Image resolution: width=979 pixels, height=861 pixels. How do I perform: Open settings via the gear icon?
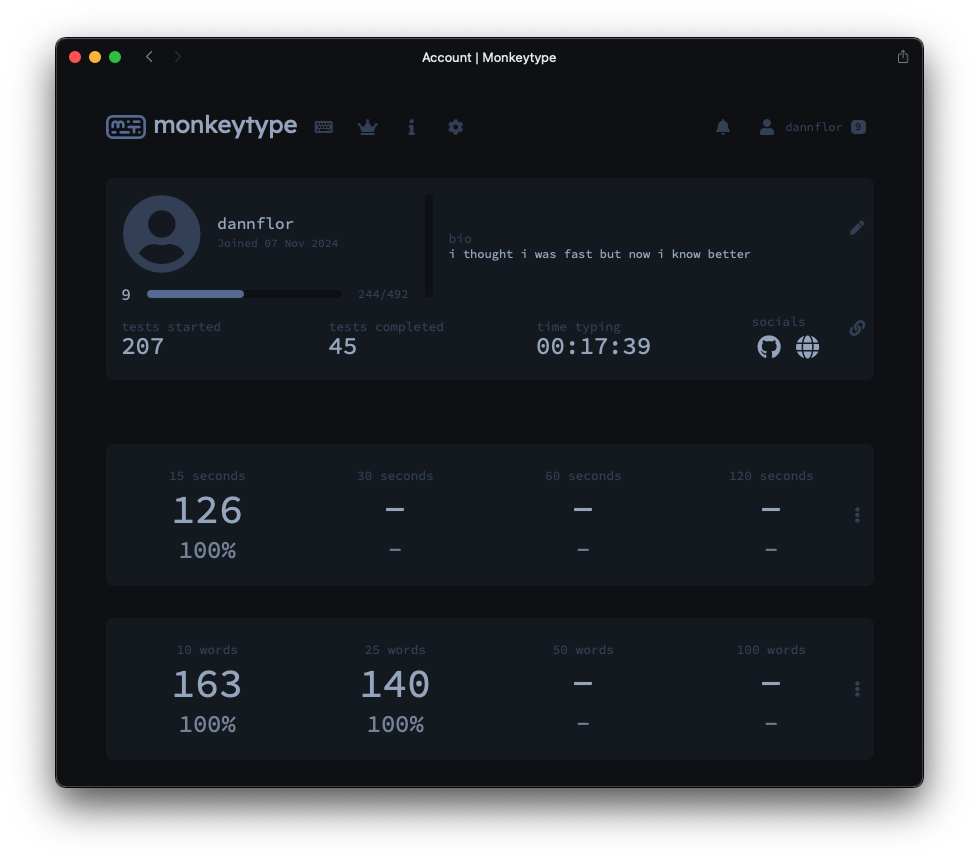click(455, 127)
